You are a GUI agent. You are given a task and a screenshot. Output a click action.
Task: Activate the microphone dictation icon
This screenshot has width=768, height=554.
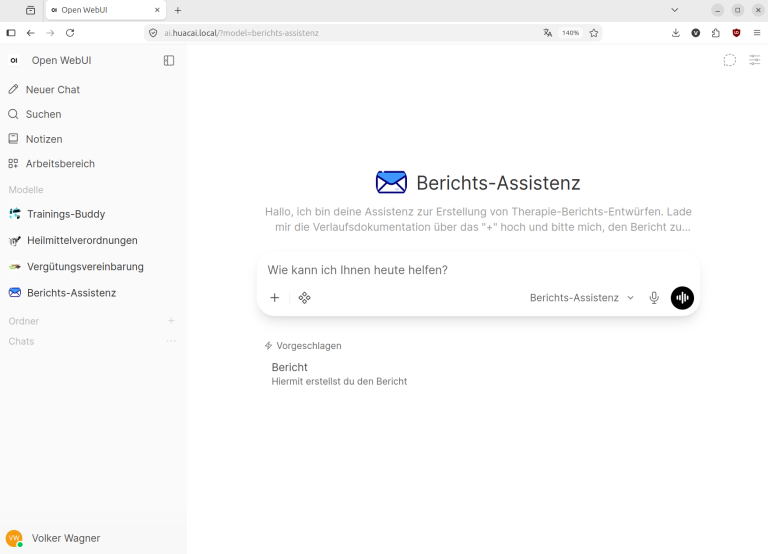[x=654, y=298]
